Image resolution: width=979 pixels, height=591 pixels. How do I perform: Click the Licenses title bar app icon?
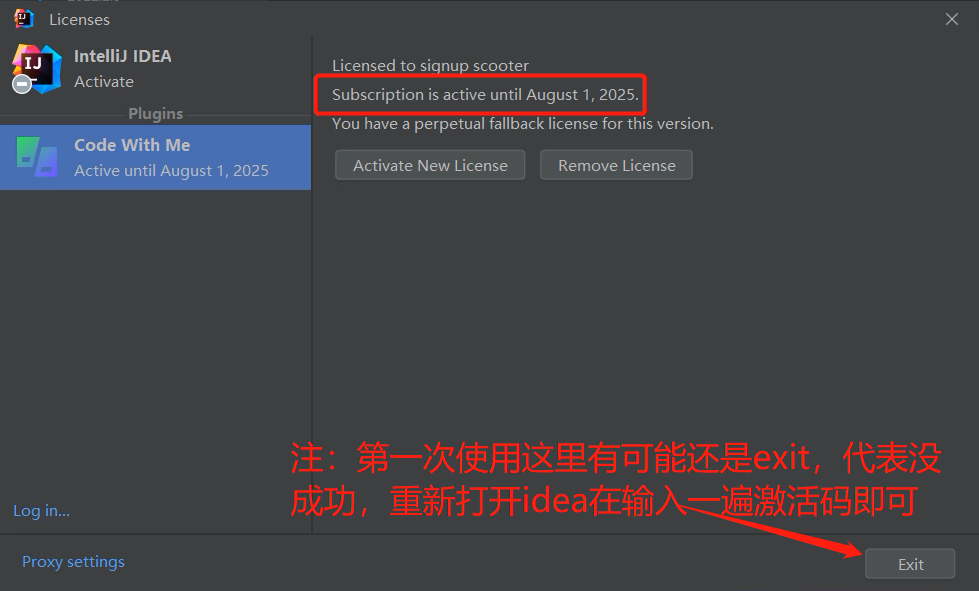pos(24,19)
